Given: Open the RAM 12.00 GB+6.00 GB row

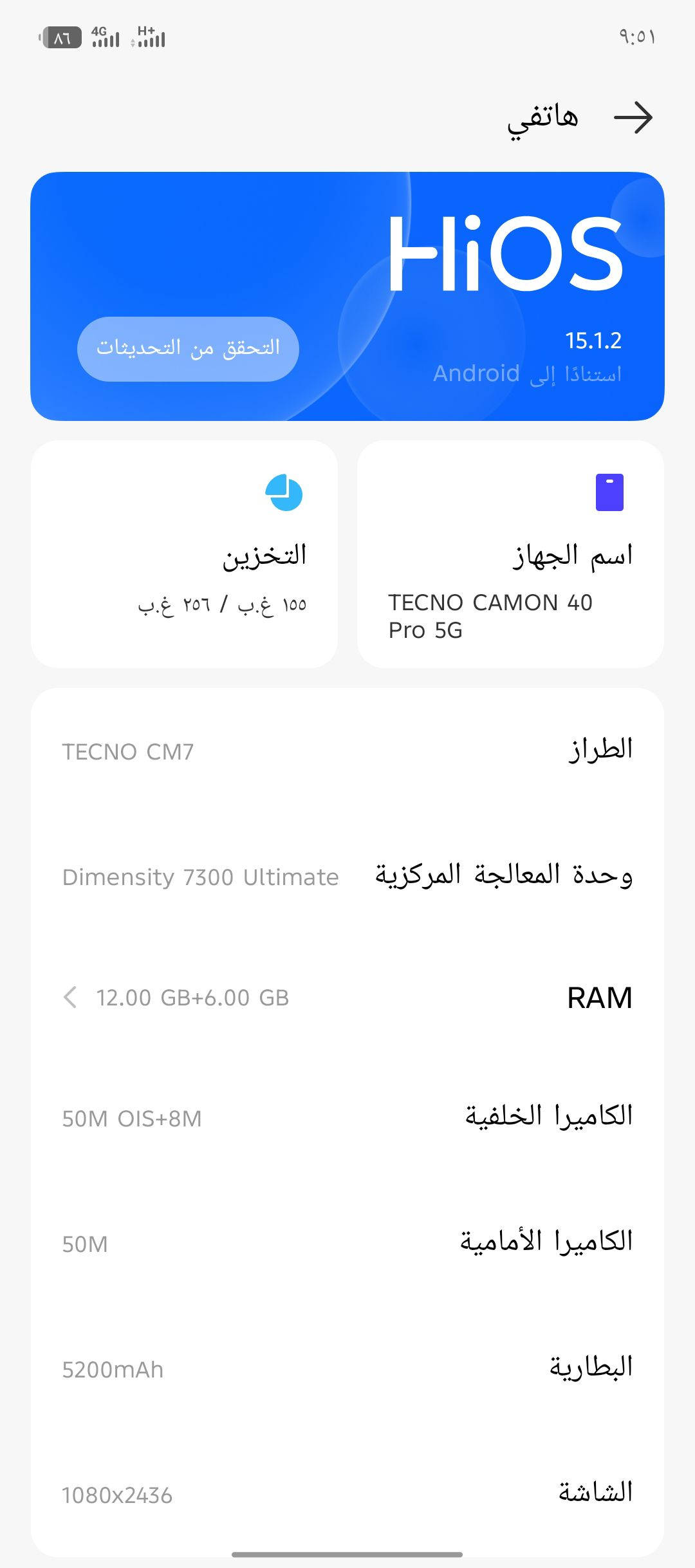Looking at the screenshot, I should 347,998.
